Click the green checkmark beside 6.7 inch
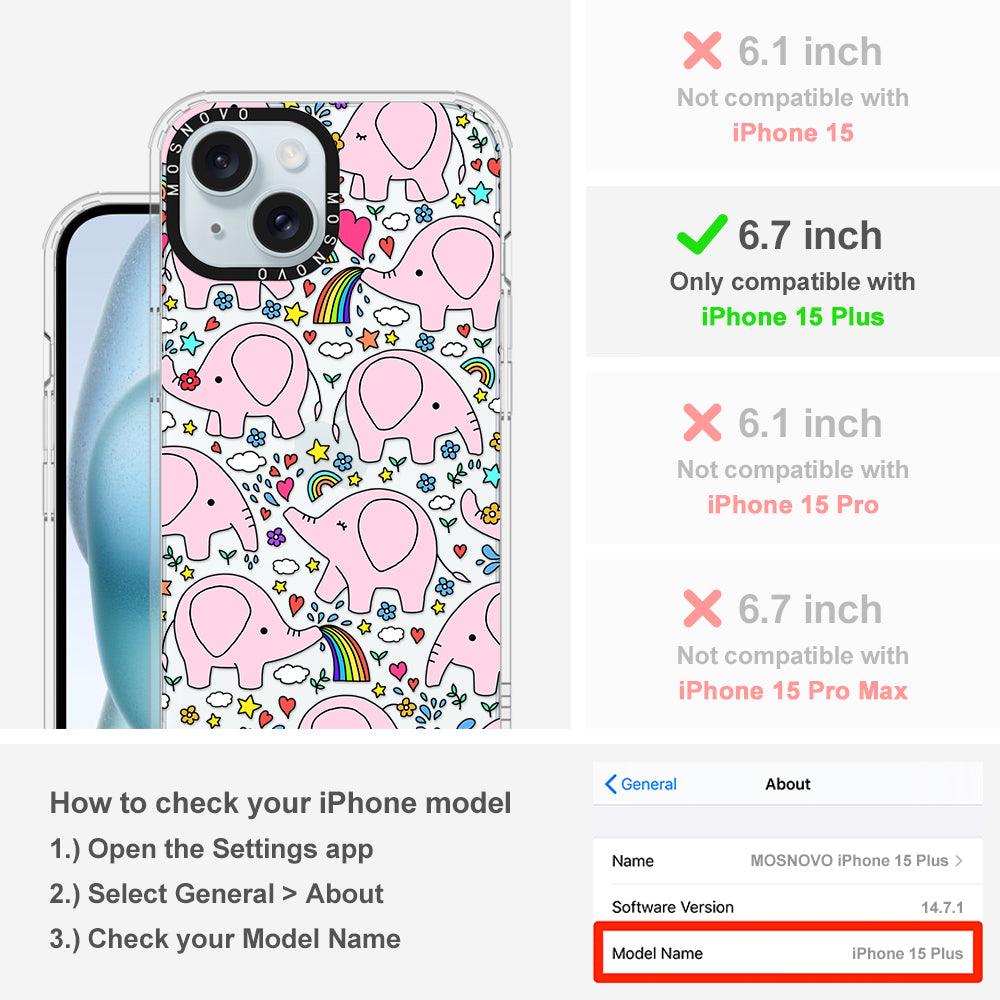 point(702,234)
